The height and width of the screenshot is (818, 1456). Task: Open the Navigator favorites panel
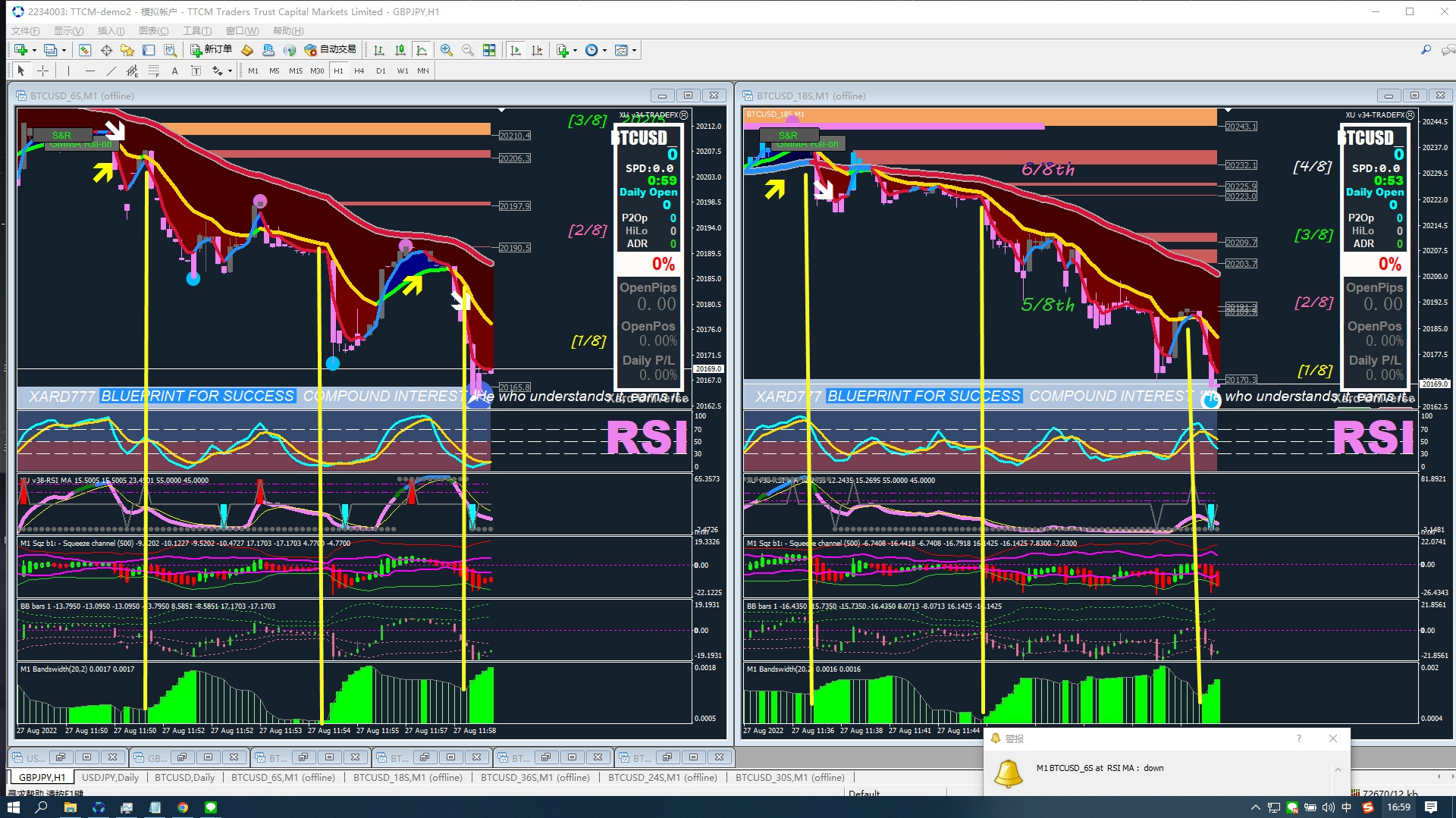click(x=127, y=50)
